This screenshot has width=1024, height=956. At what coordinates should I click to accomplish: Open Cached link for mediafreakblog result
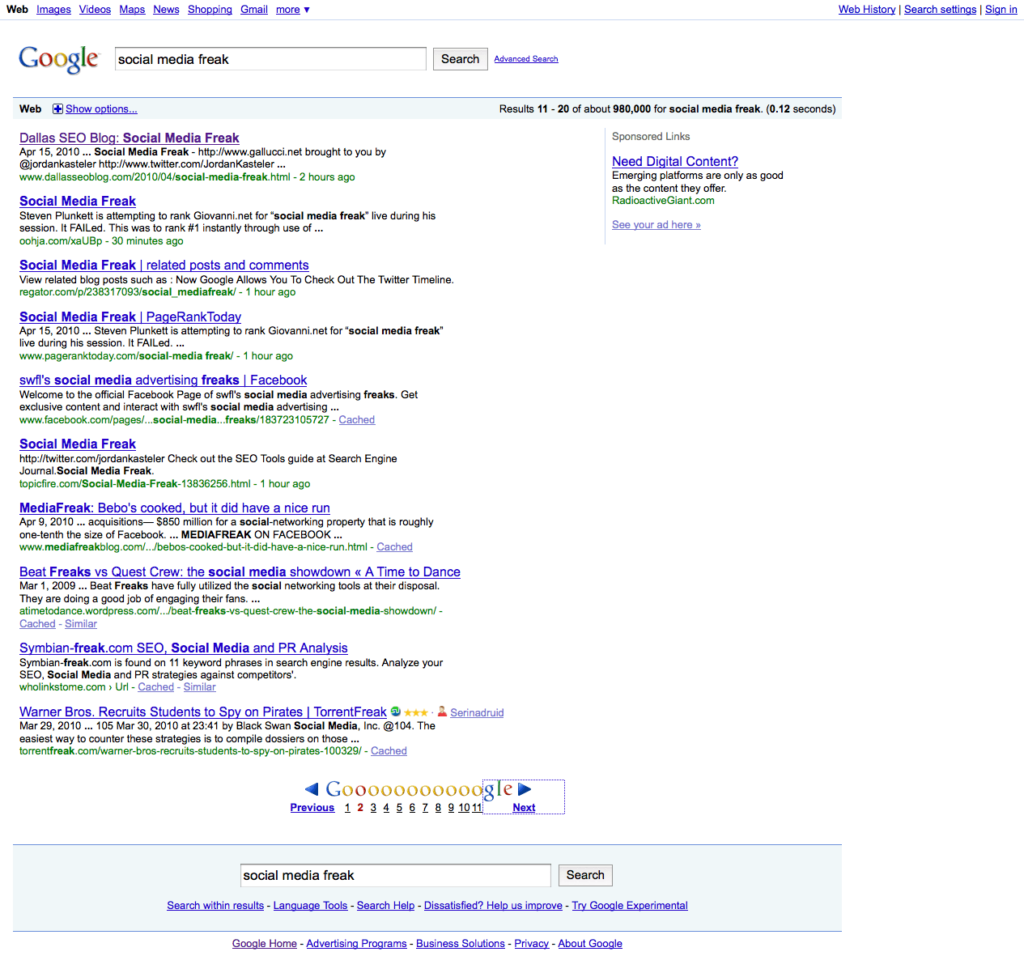(394, 547)
